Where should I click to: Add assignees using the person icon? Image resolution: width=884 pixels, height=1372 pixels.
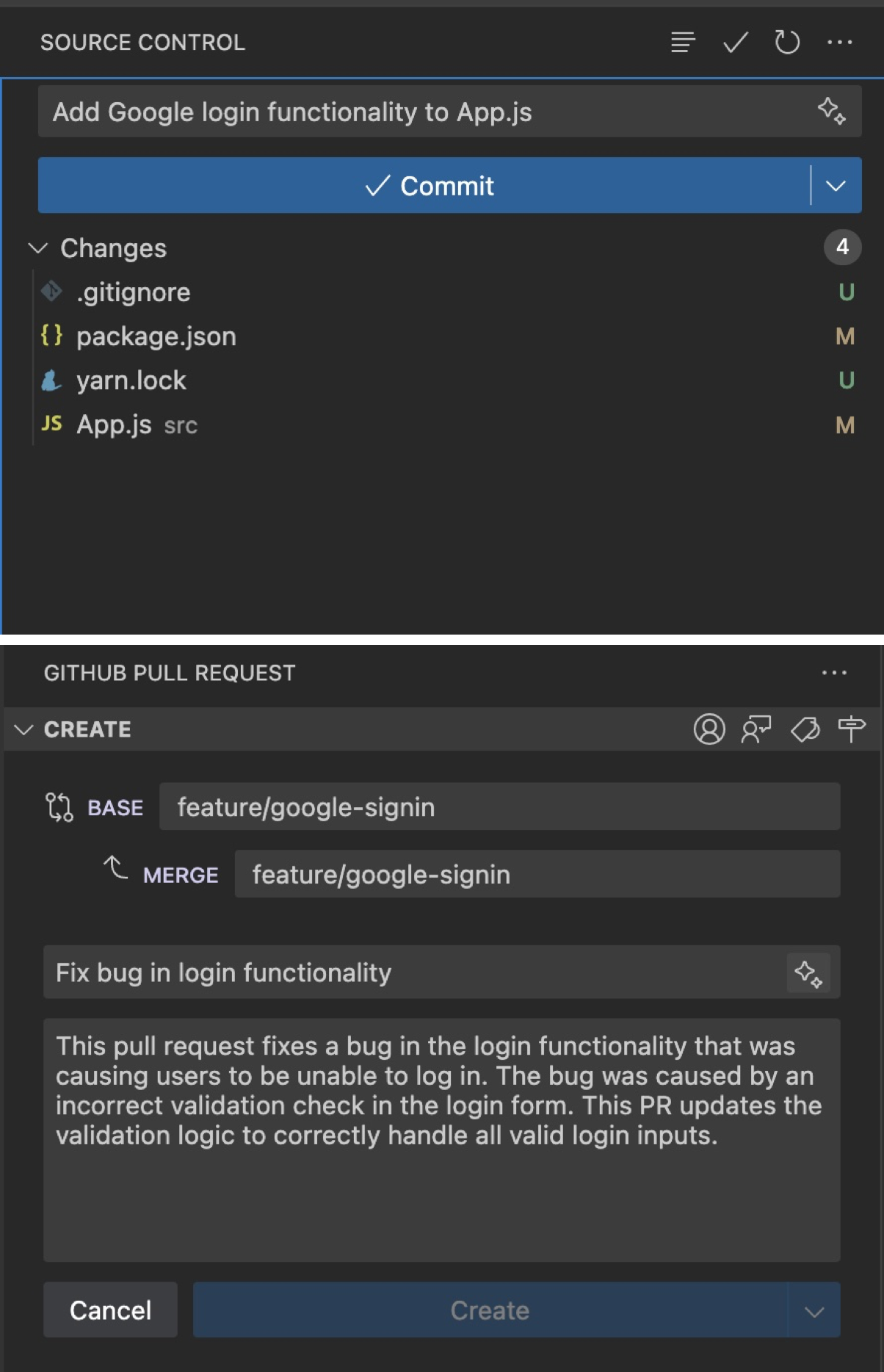(709, 729)
